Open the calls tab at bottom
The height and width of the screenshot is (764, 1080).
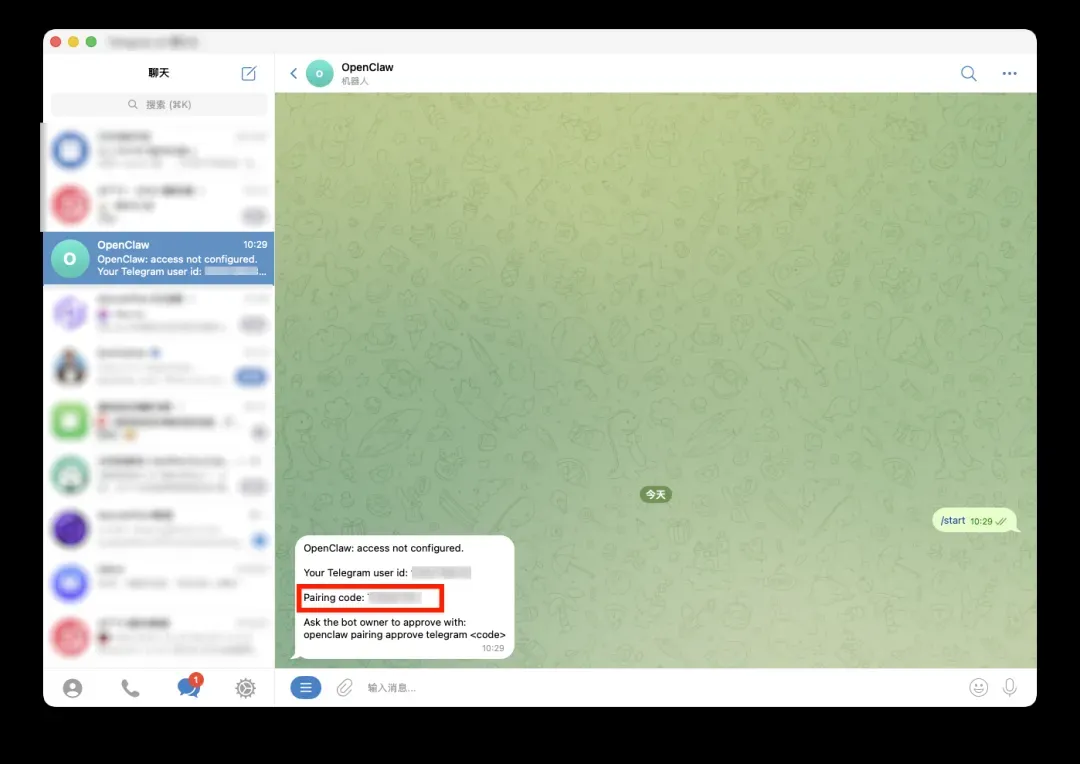point(130,688)
